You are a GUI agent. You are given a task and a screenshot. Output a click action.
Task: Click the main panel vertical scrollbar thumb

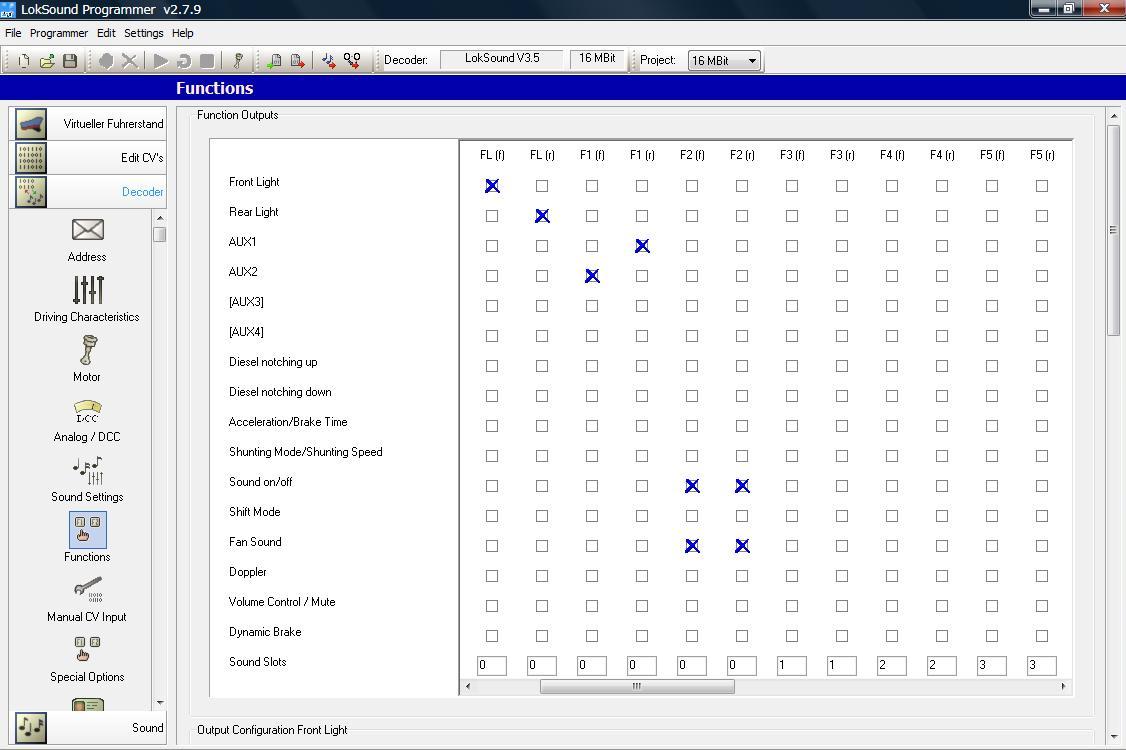click(x=1114, y=230)
